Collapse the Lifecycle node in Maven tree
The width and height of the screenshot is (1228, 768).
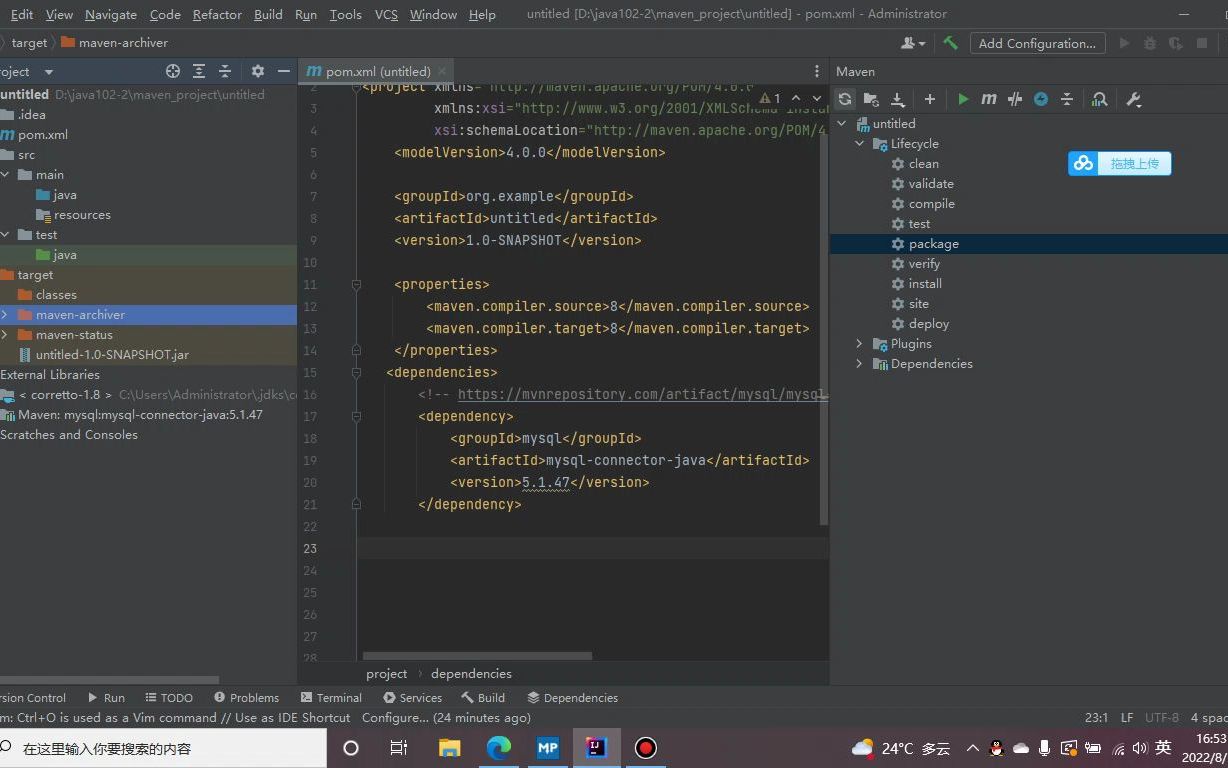pos(859,143)
